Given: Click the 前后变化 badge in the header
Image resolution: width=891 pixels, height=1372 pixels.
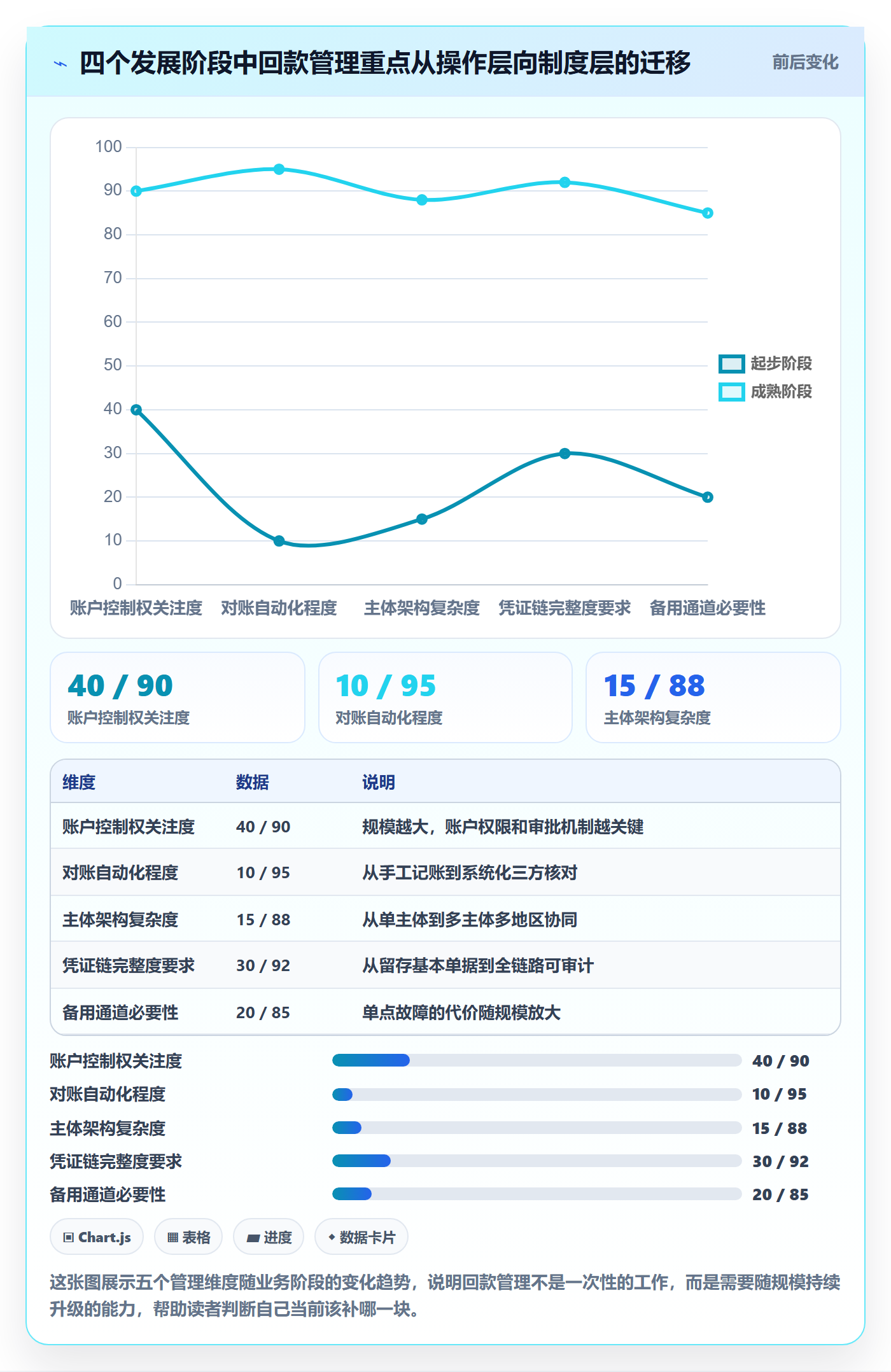Looking at the screenshot, I should coord(805,62).
